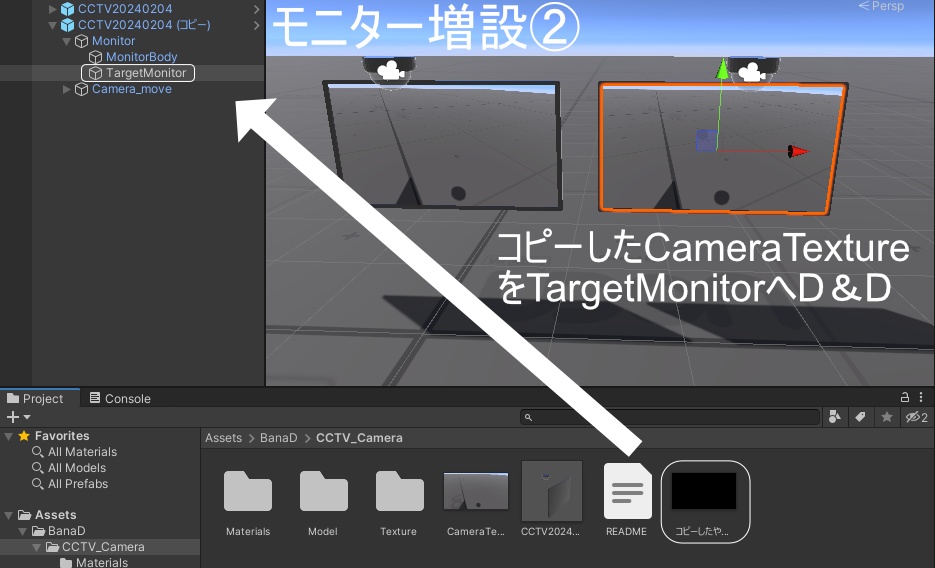
Task: Select the Model folder icon in grid
Action: [323, 491]
